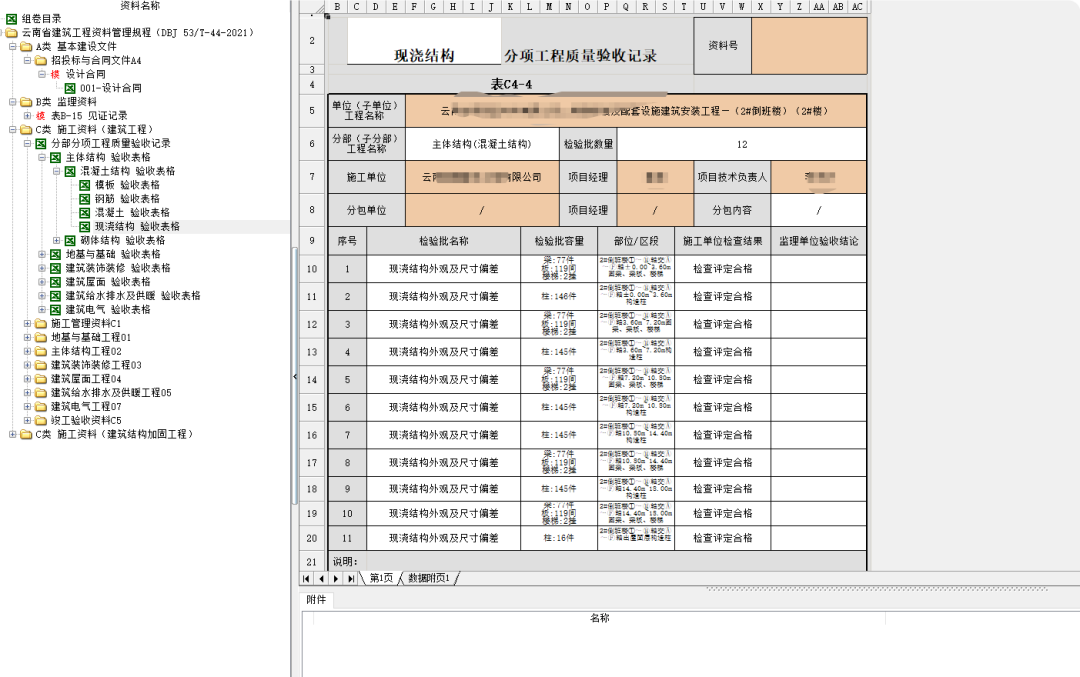Click the icon beside 现浇结构 验收表格
Image resolution: width=1080 pixels, height=677 pixels.
85,226
